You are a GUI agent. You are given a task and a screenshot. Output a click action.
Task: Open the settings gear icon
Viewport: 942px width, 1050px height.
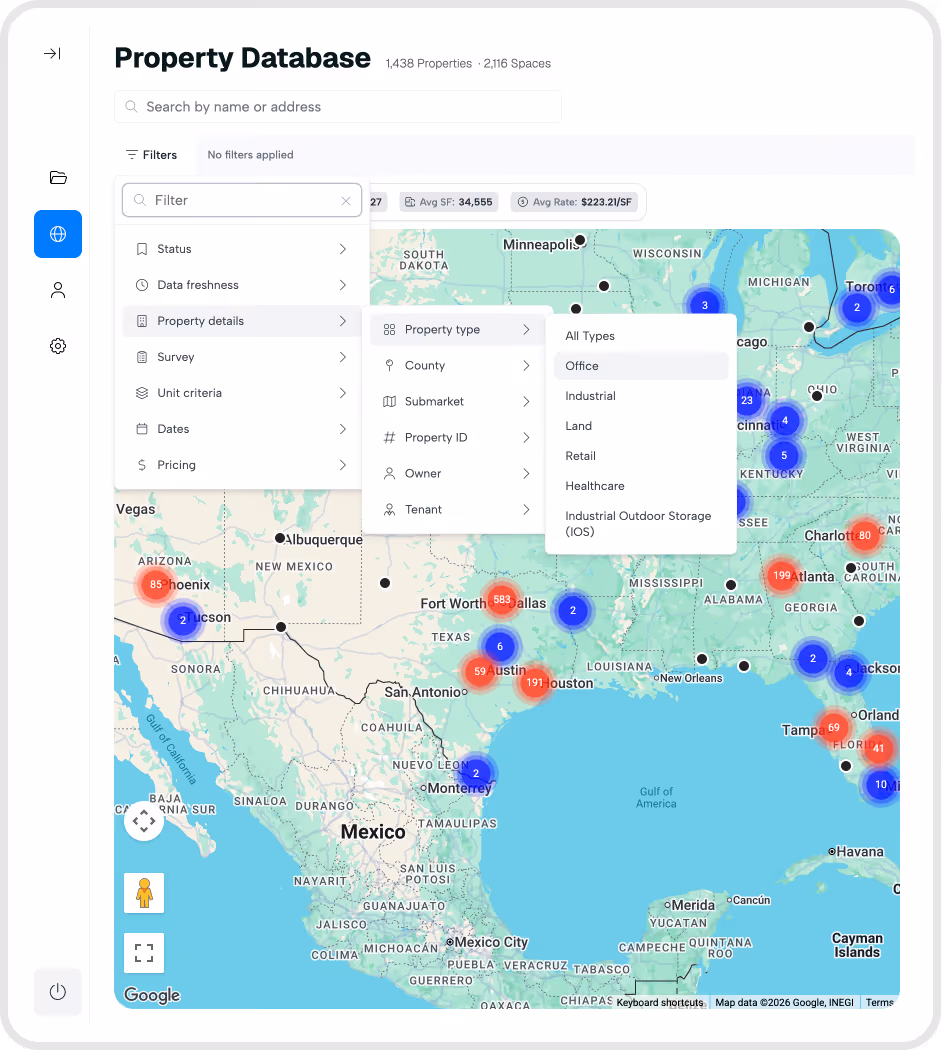pyautogui.click(x=58, y=346)
